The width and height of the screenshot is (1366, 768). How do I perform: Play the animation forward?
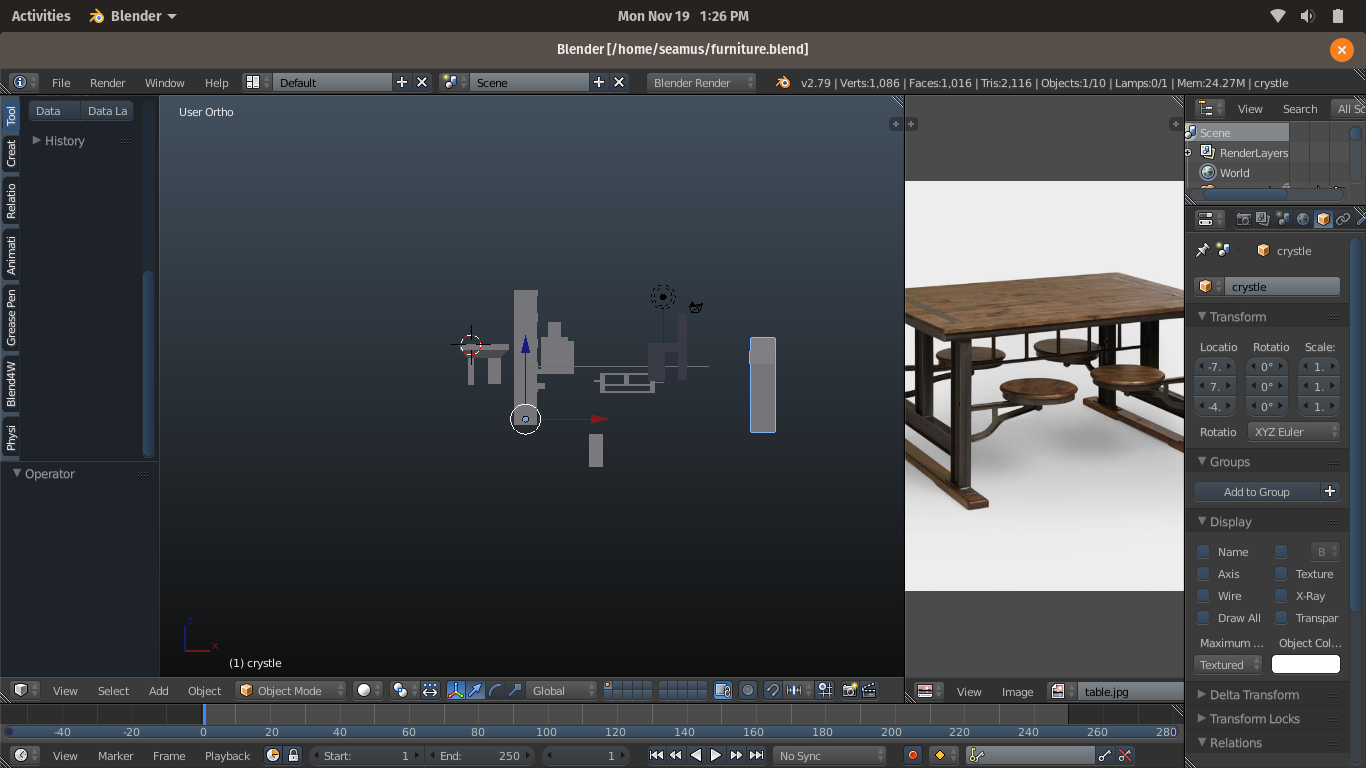(x=716, y=756)
